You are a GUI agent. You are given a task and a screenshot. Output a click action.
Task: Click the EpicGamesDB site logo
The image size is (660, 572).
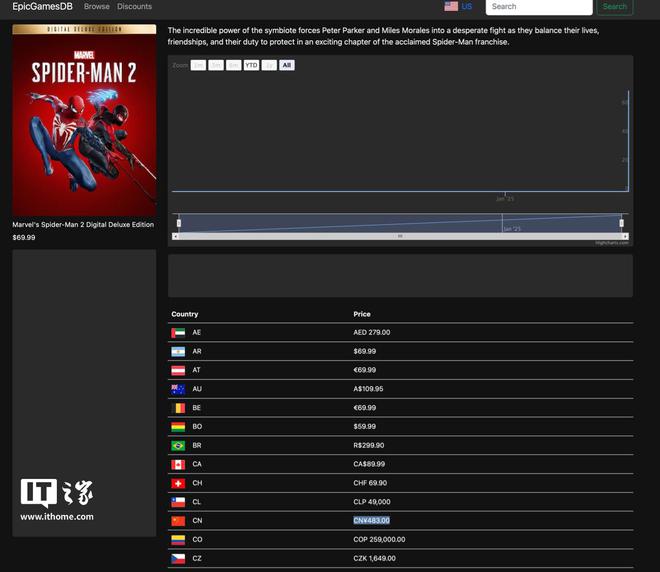click(x=42, y=7)
